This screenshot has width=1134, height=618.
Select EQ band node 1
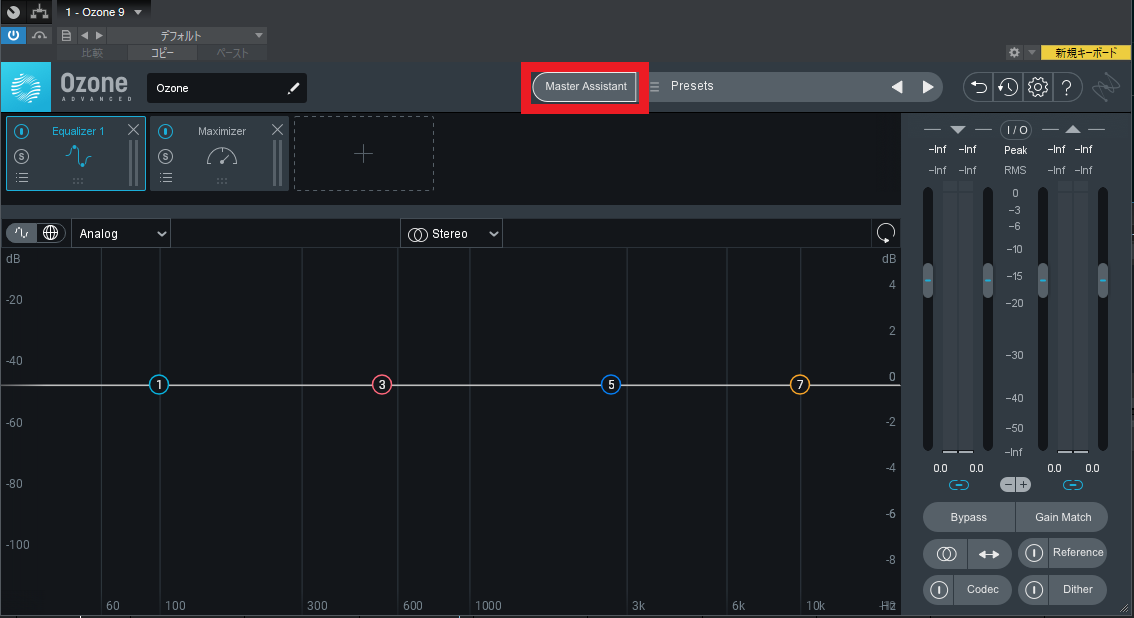click(159, 385)
